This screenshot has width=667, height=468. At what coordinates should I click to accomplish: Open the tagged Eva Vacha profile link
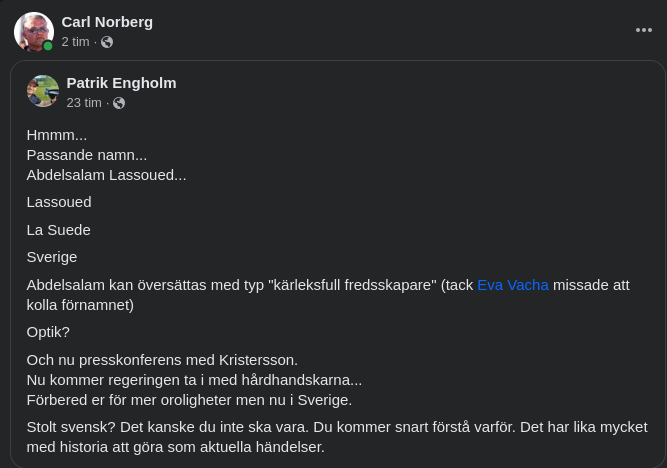click(x=512, y=284)
